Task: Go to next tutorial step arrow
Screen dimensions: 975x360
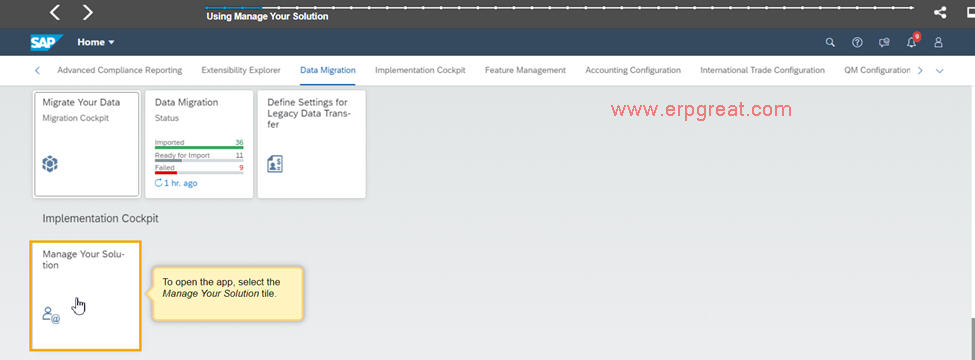Action: (x=88, y=12)
